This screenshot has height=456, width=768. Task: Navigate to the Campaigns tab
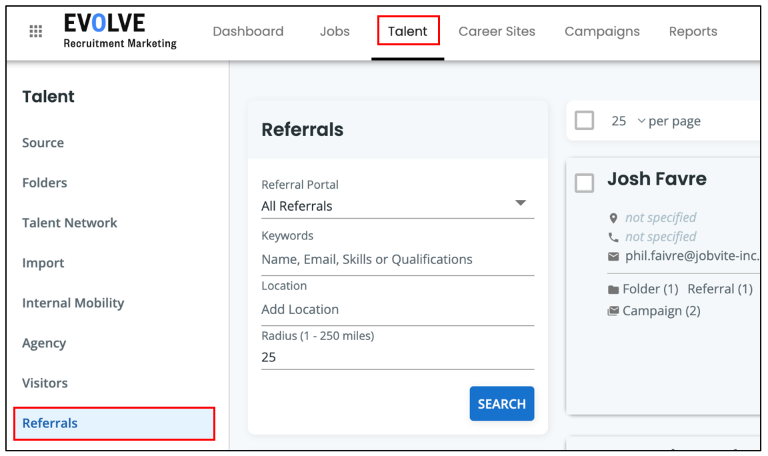(x=602, y=31)
